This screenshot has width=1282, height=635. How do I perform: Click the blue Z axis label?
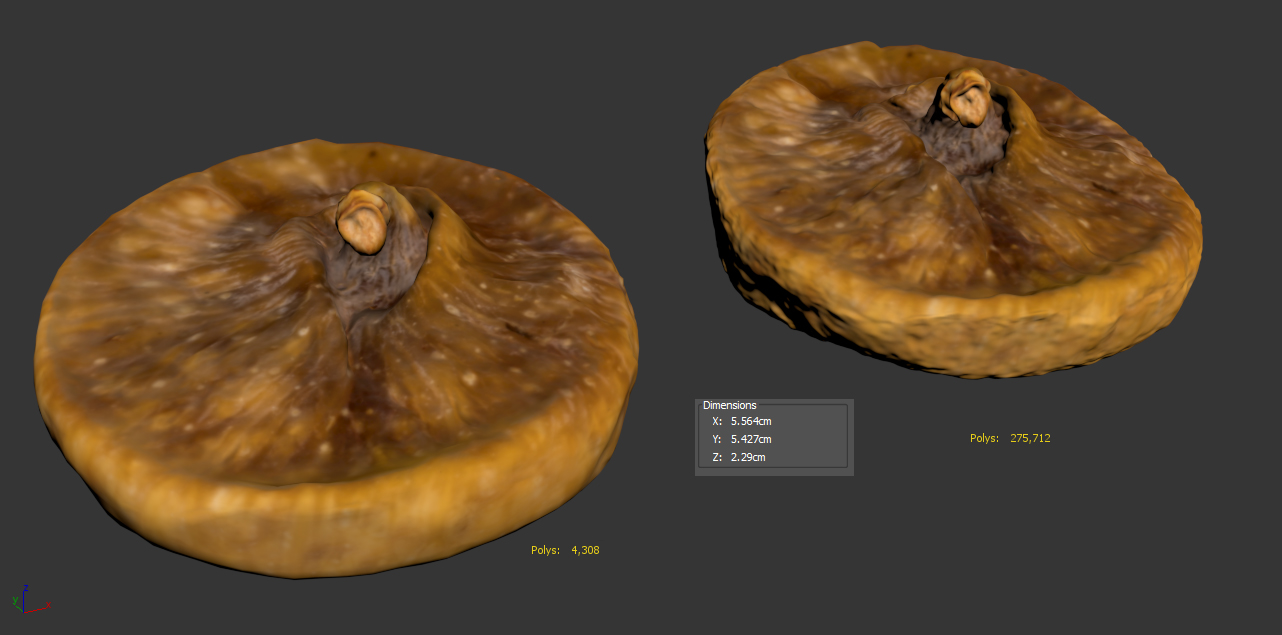(26, 588)
